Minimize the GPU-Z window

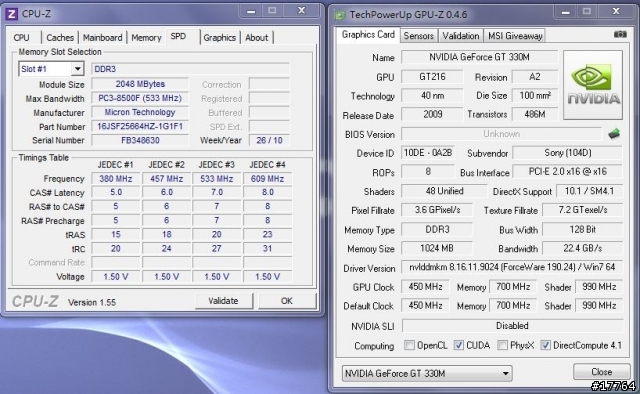[566, 12]
